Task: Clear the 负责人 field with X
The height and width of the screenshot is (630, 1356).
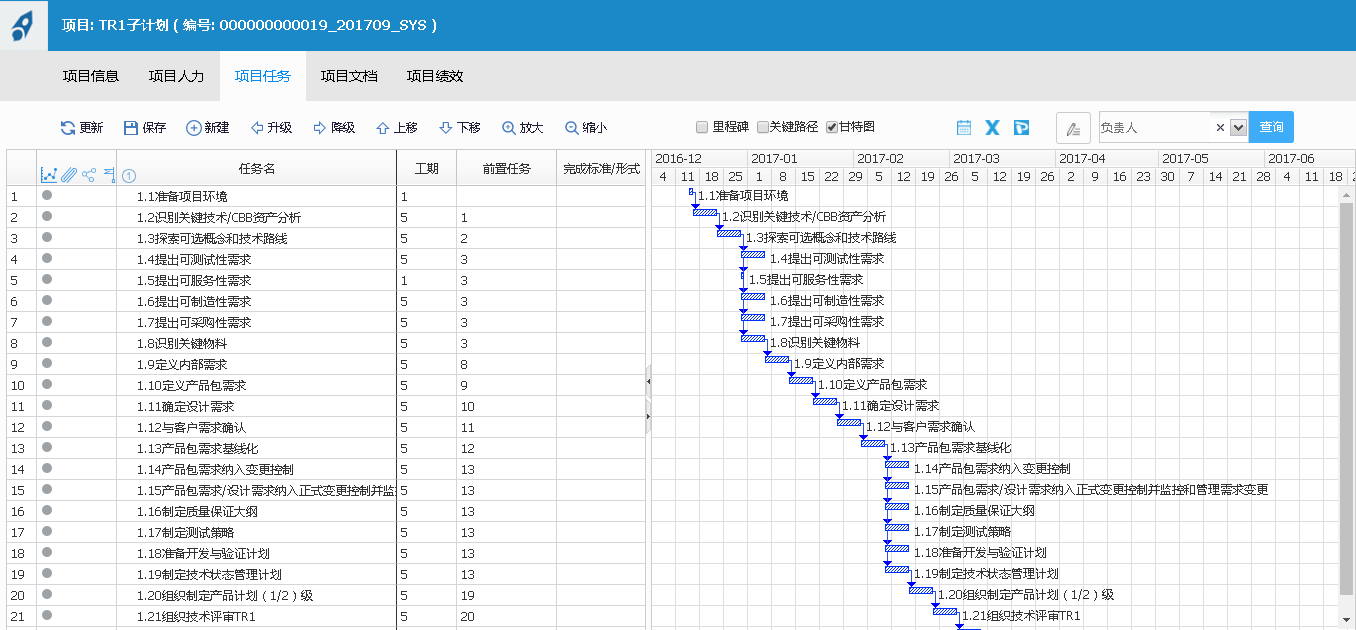Action: point(1220,128)
